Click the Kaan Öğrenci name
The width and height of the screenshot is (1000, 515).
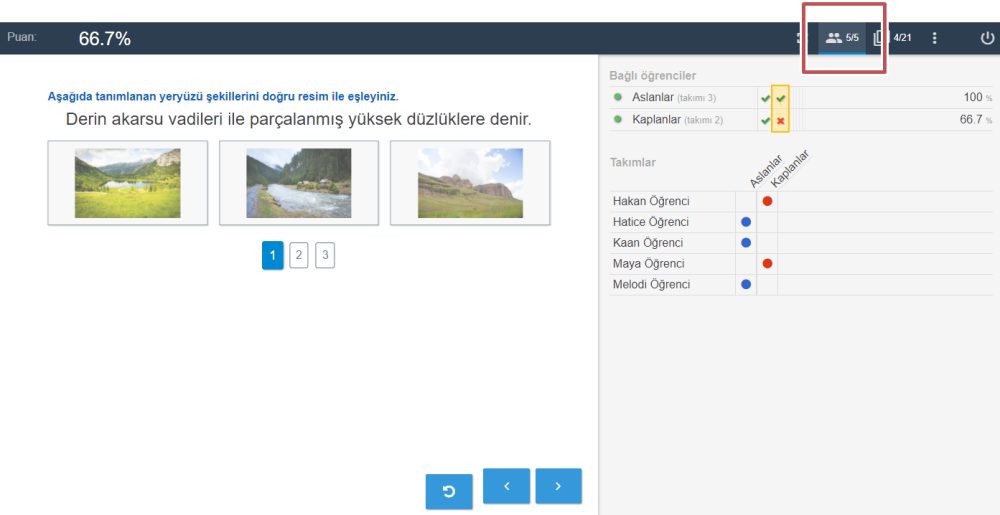[x=648, y=243]
